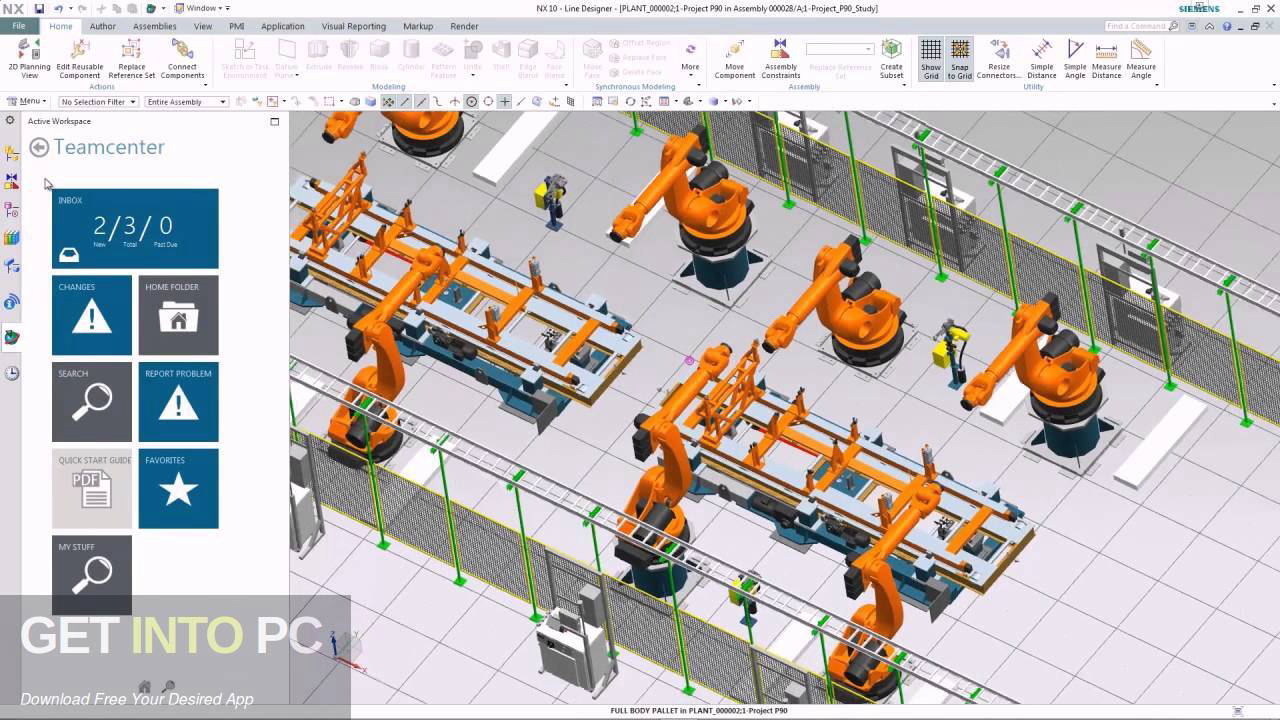Switch to the Assemblies tab
Viewport: 1280px width, 720px height.
(154, 26)
